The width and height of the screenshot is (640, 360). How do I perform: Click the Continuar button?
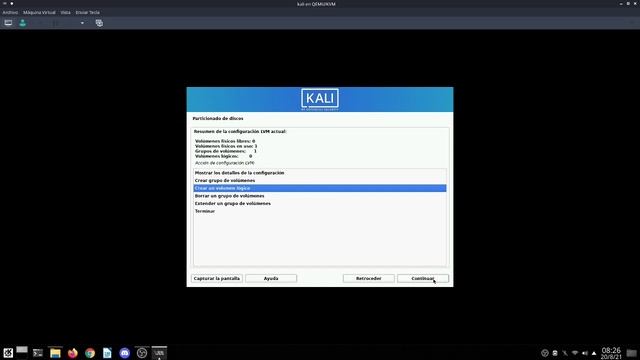pos(423,278)
